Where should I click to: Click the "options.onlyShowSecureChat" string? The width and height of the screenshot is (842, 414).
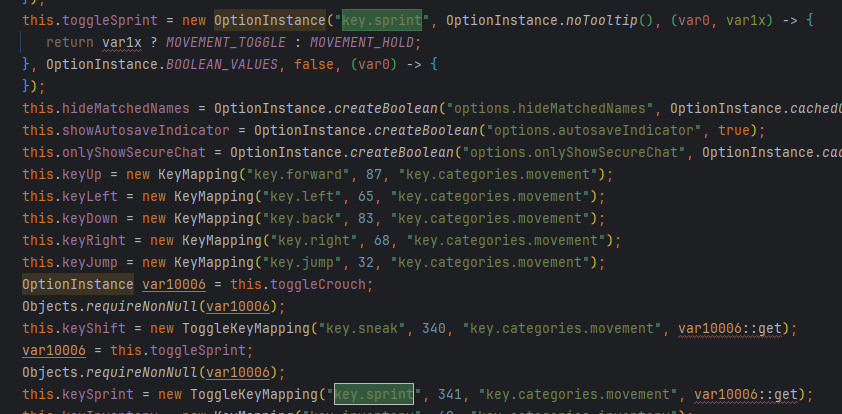click(574, 152)
